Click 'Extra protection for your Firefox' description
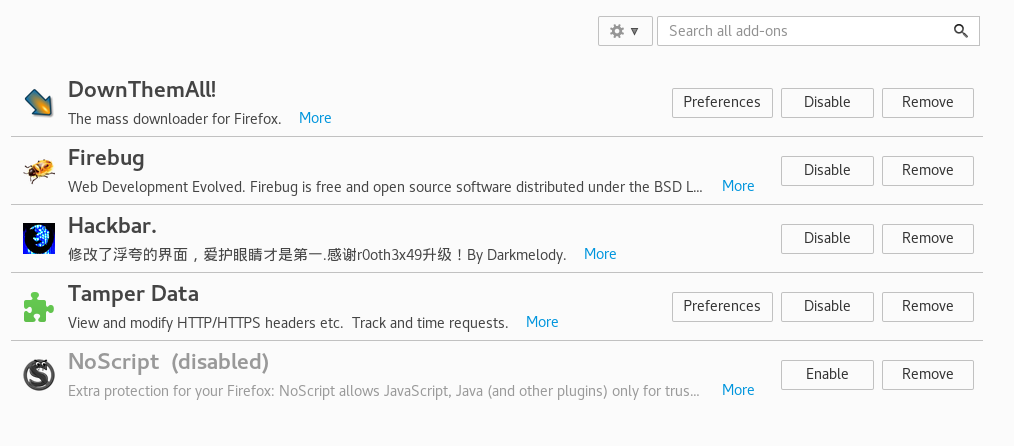This screenshot has width=1014, height=446. (383, 390)
